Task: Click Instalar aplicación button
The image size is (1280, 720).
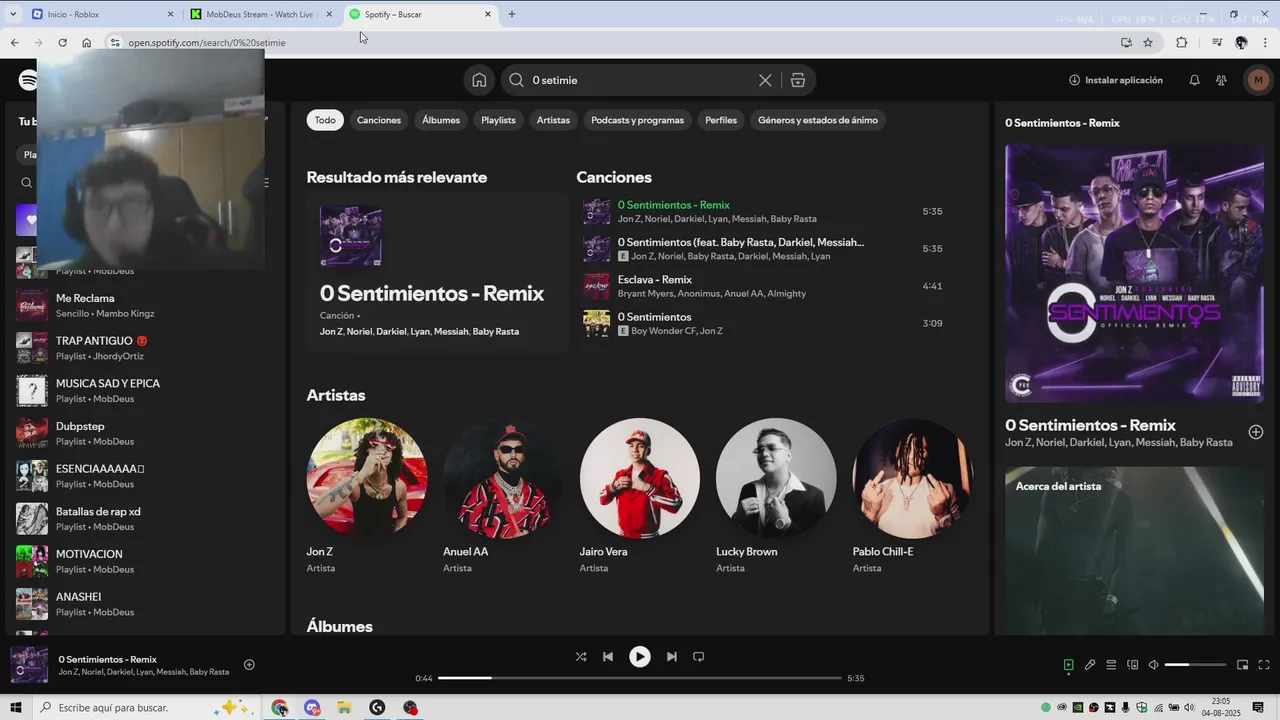Action: [1115, 80]
